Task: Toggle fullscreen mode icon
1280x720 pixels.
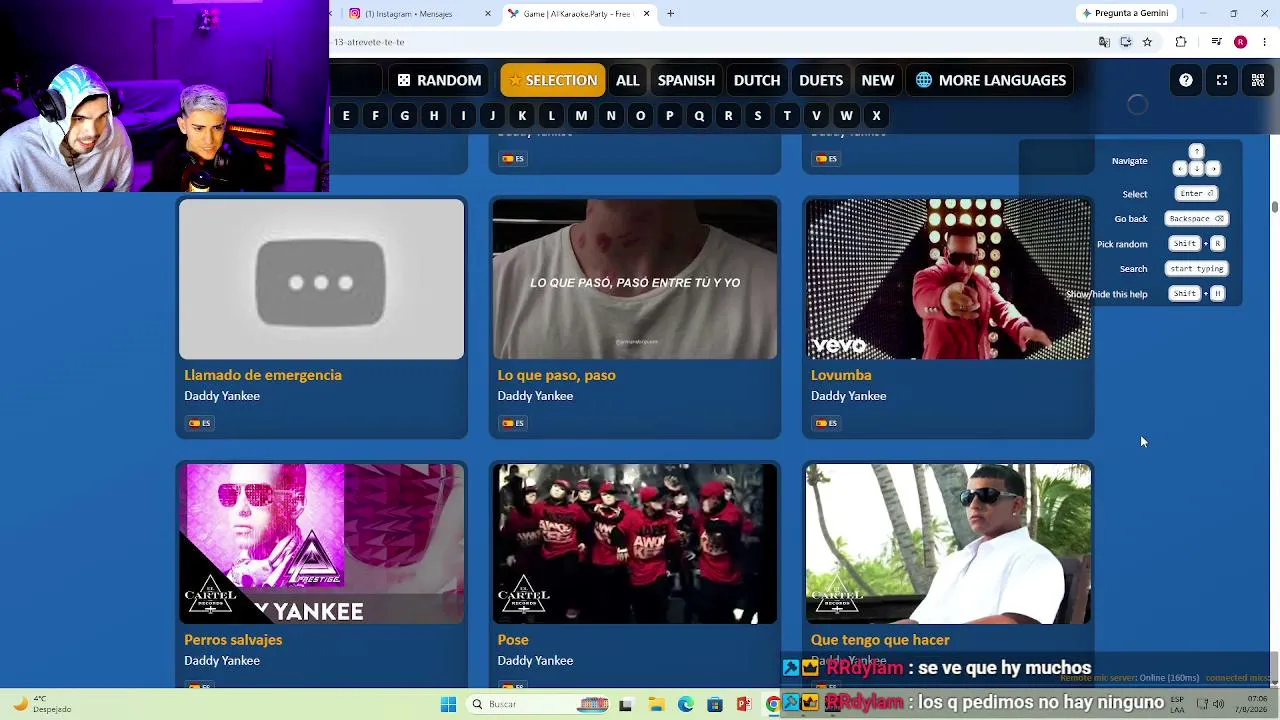Action: point(1222,80)
